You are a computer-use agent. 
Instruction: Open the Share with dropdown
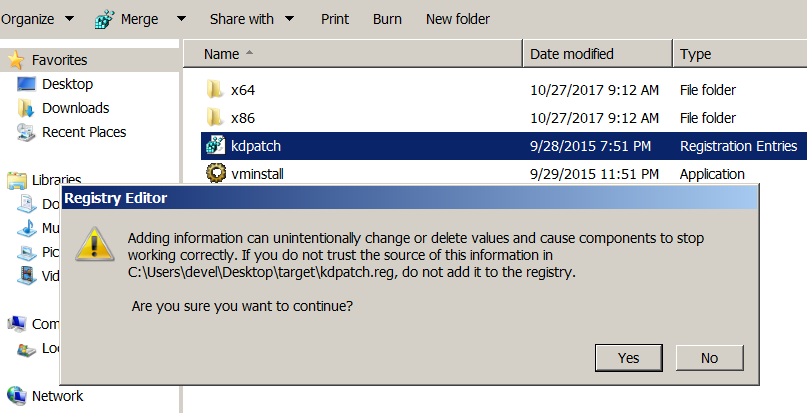pos(251,19)
